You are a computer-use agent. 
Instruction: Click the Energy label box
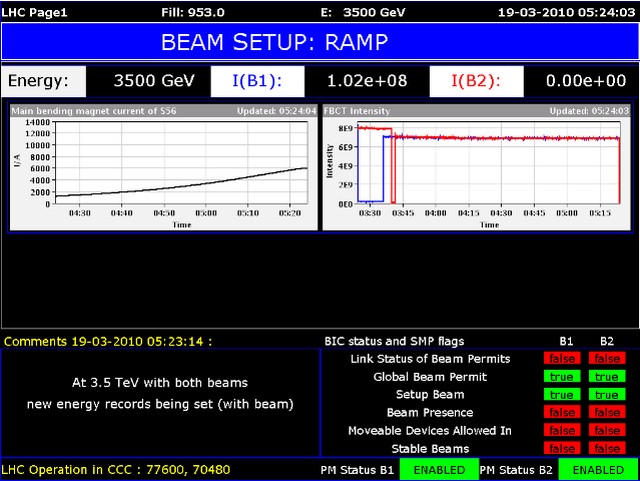[43, 81]
